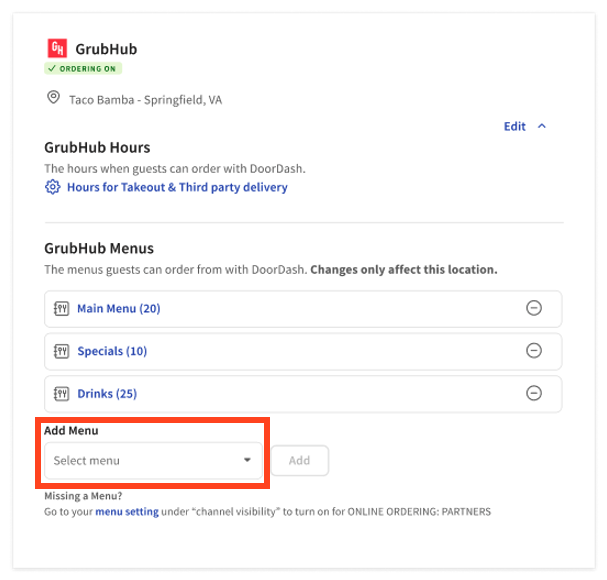Click the gear icon beside Hours link
607x580 pixels.
pyautogui.click(x=53, y=187)
